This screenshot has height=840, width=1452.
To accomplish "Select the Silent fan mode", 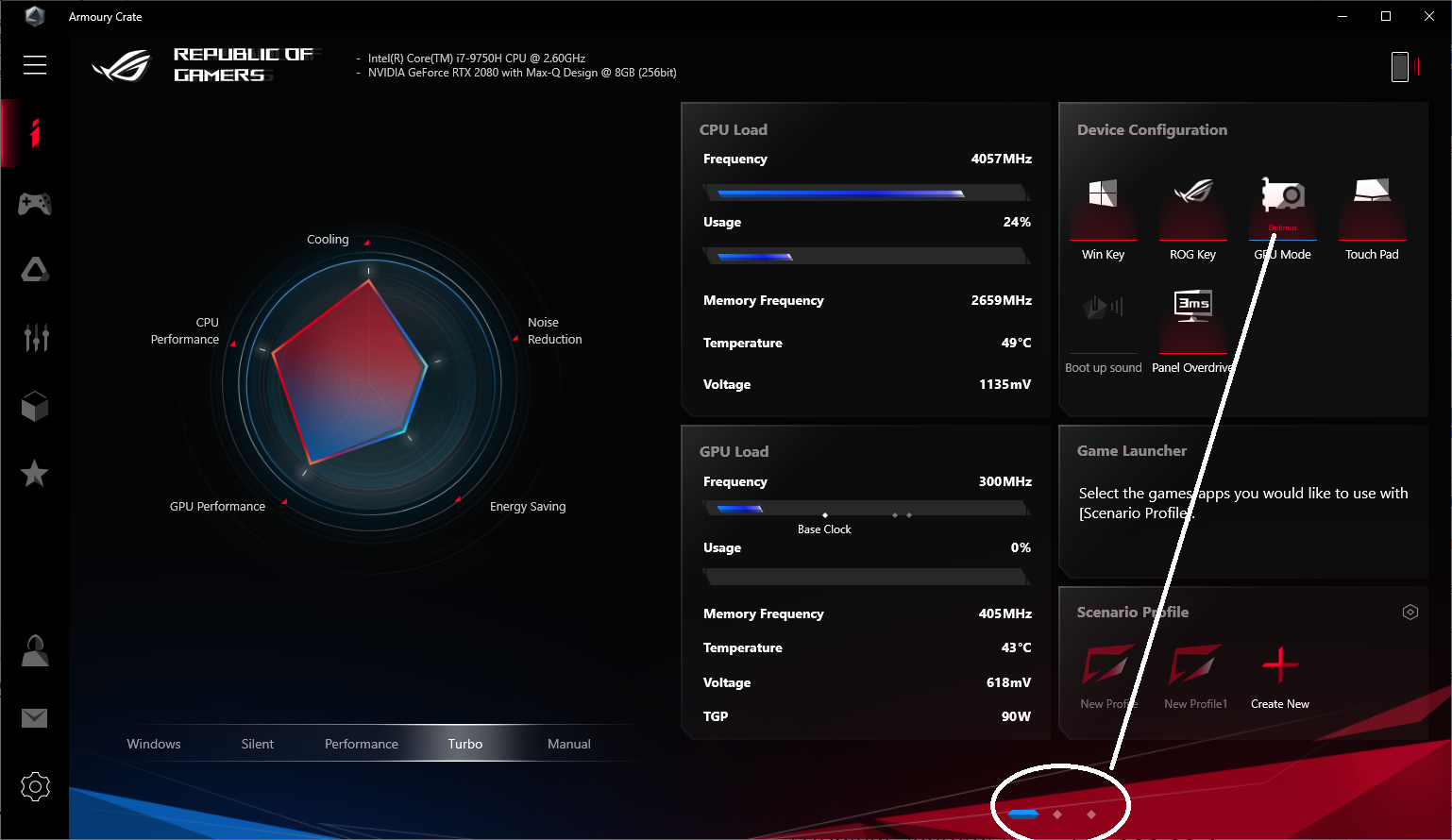I will 258,744.
